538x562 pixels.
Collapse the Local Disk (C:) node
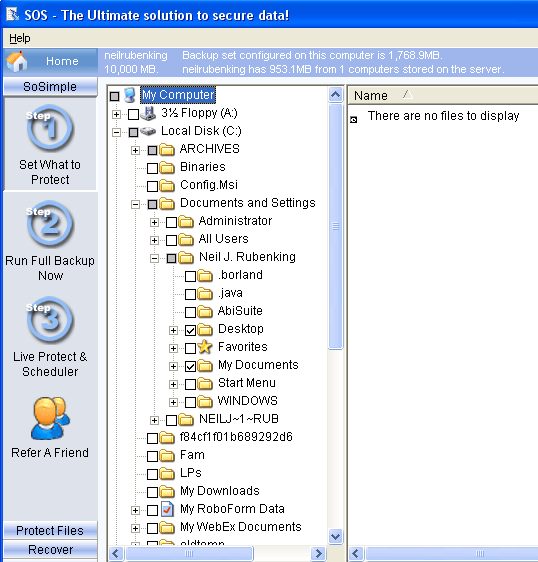tap(116, 132)
